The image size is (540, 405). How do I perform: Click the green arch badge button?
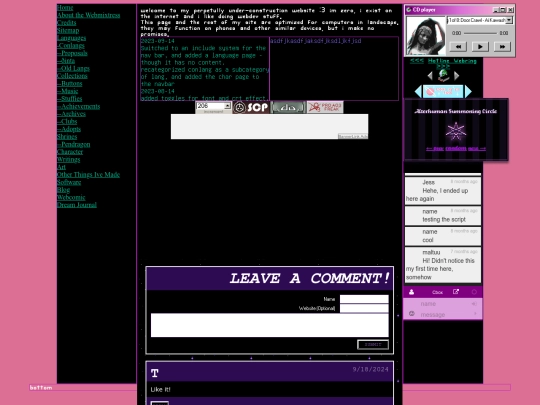coord(288,107)
